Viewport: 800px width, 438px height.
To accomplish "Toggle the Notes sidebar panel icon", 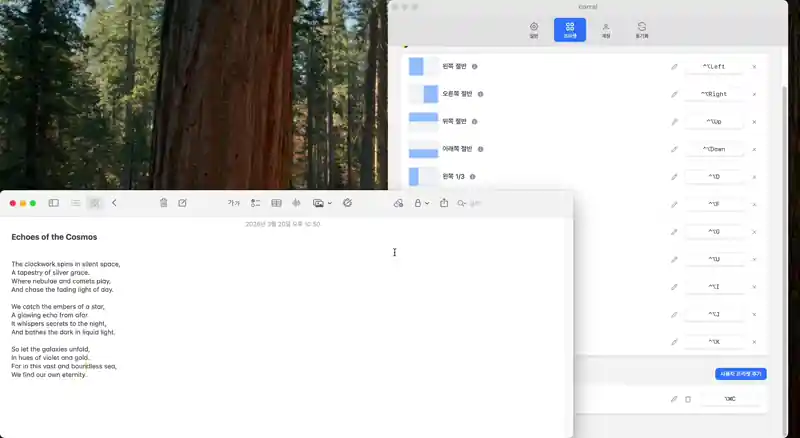I will [54, 203].
